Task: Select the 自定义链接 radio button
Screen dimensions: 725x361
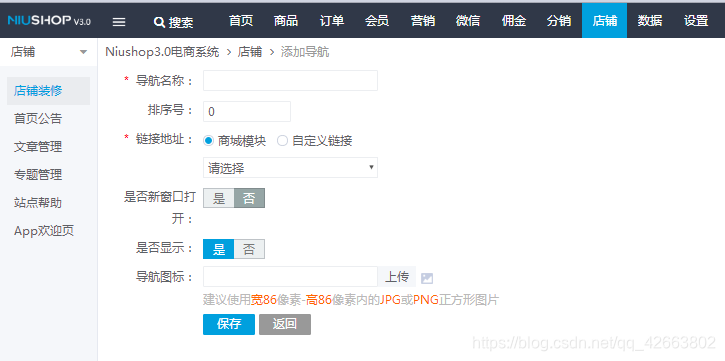Action: [x=282, y=141]
